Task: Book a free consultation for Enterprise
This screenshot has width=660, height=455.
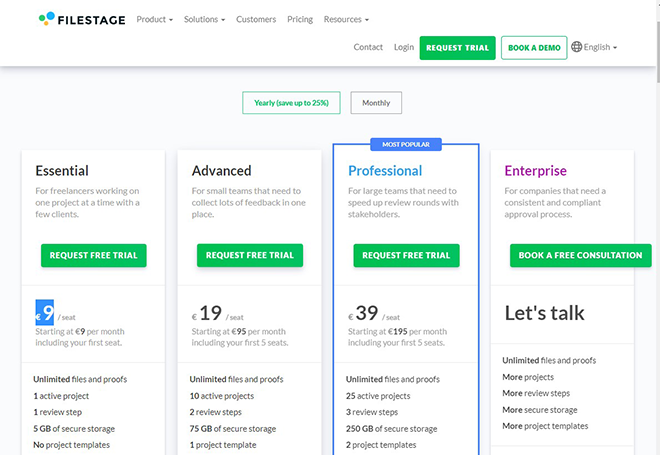Action: click(x=580, y=255)
